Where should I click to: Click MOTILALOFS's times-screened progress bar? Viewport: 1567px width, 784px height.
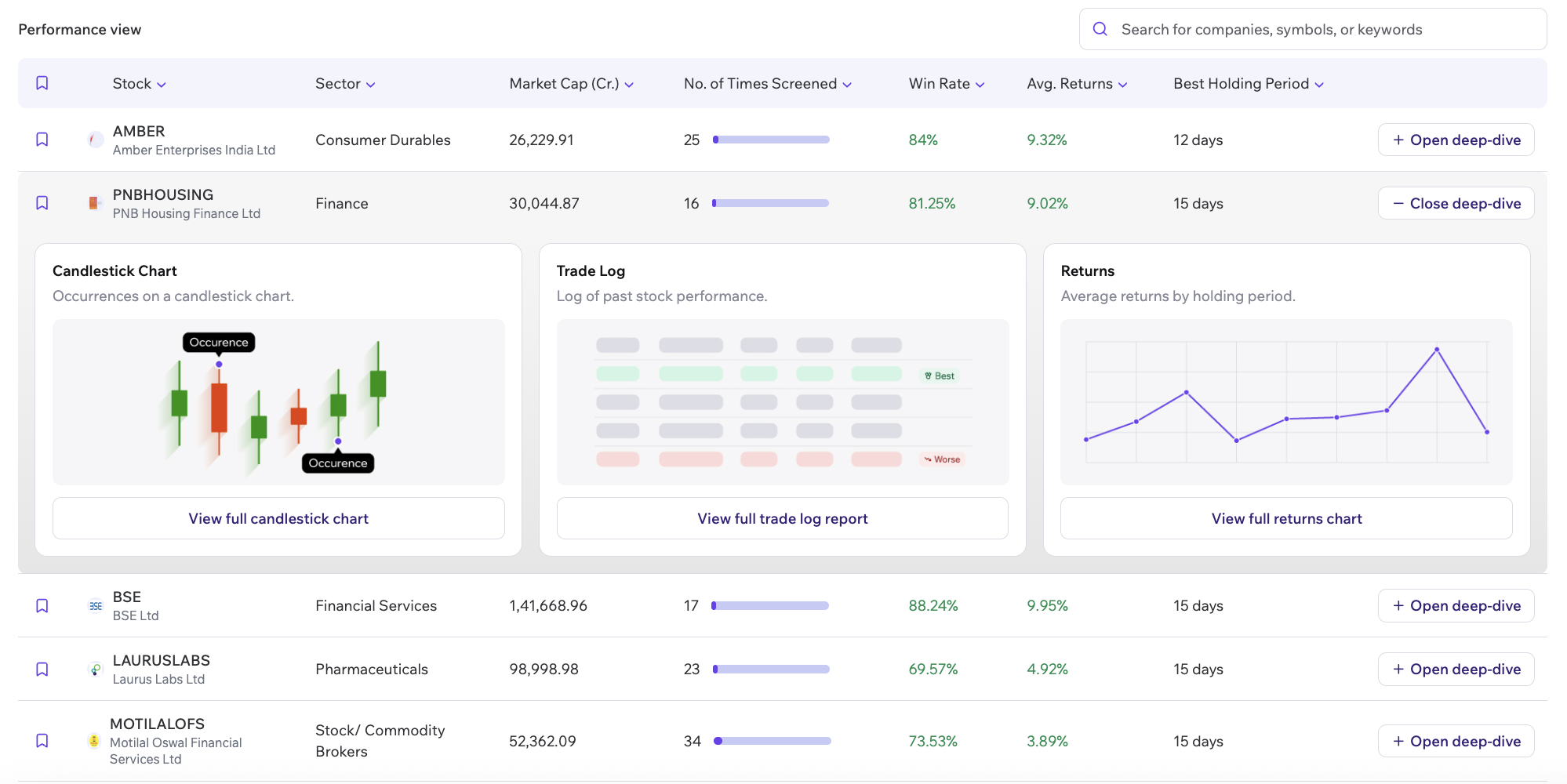click(773, 741)
